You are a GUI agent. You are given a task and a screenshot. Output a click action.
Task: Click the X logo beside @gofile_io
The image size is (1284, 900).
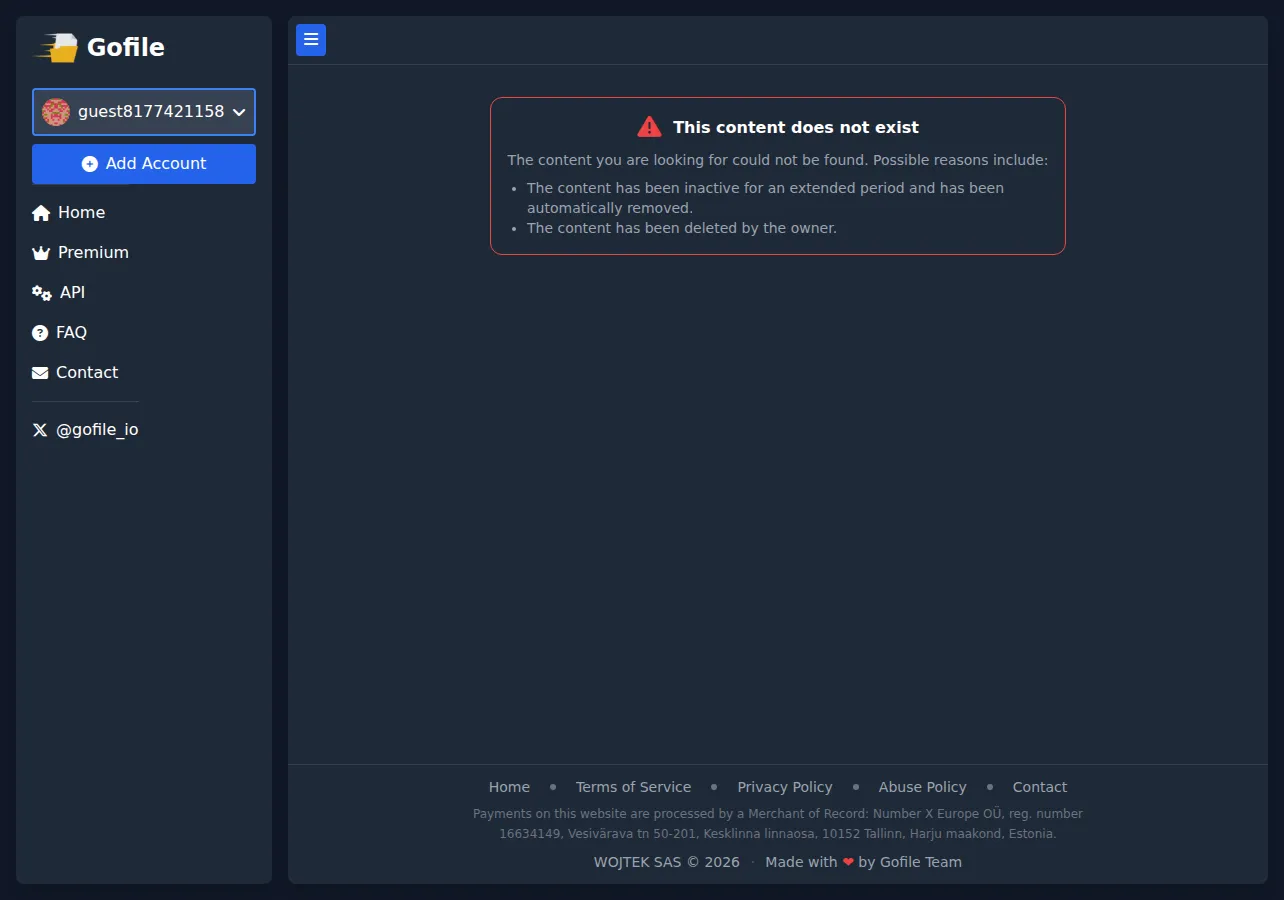click(x=40, y=430)
